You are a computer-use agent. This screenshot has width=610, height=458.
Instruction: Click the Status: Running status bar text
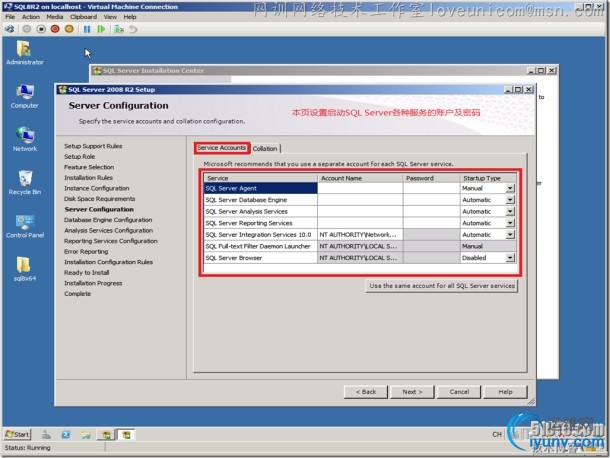27,448
